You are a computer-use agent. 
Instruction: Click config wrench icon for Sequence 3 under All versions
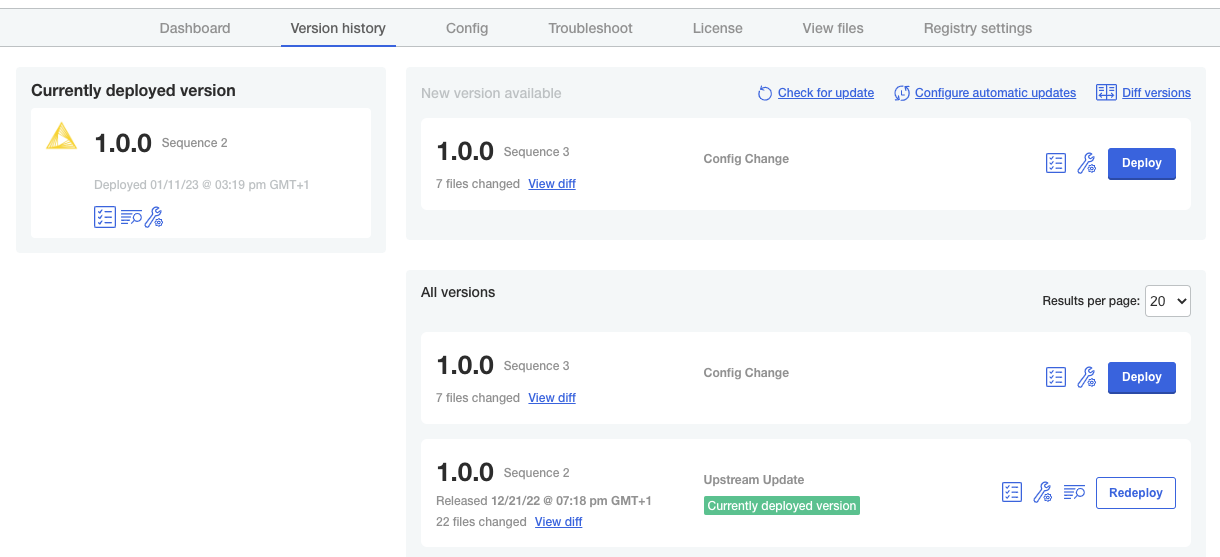[1087, 378]
